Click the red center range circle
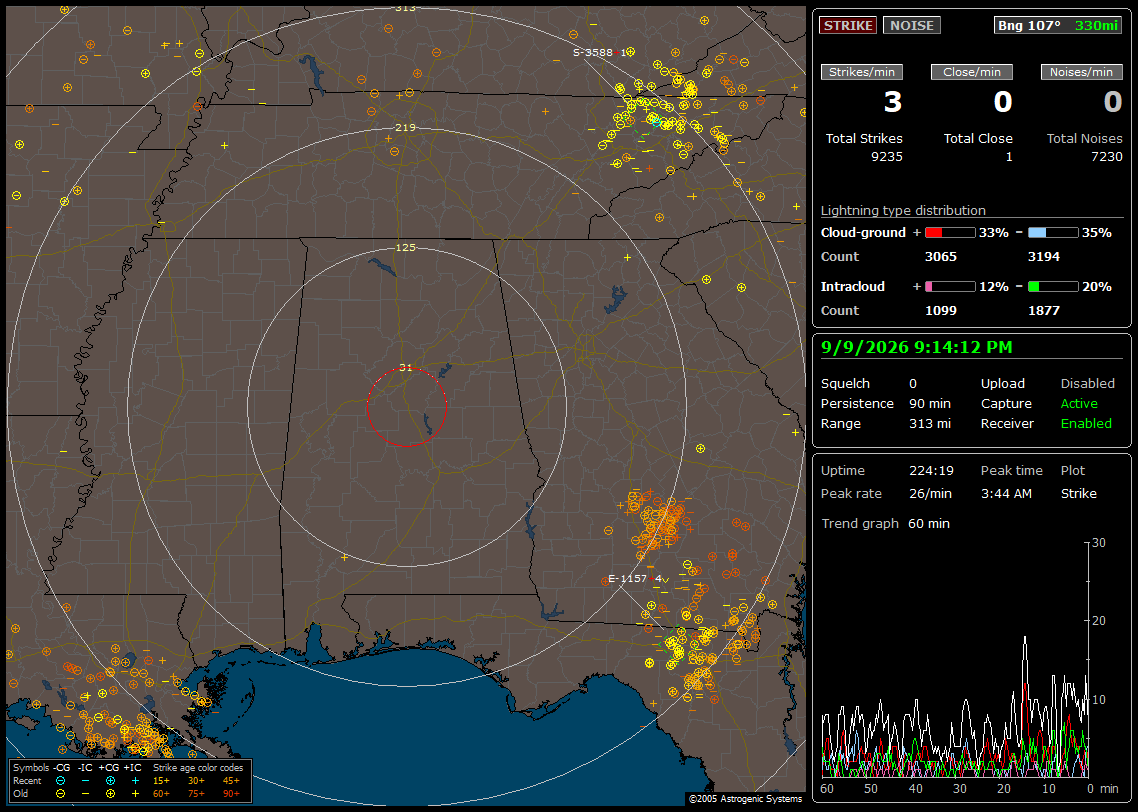 pyautogui.click(x=406, y=407)
